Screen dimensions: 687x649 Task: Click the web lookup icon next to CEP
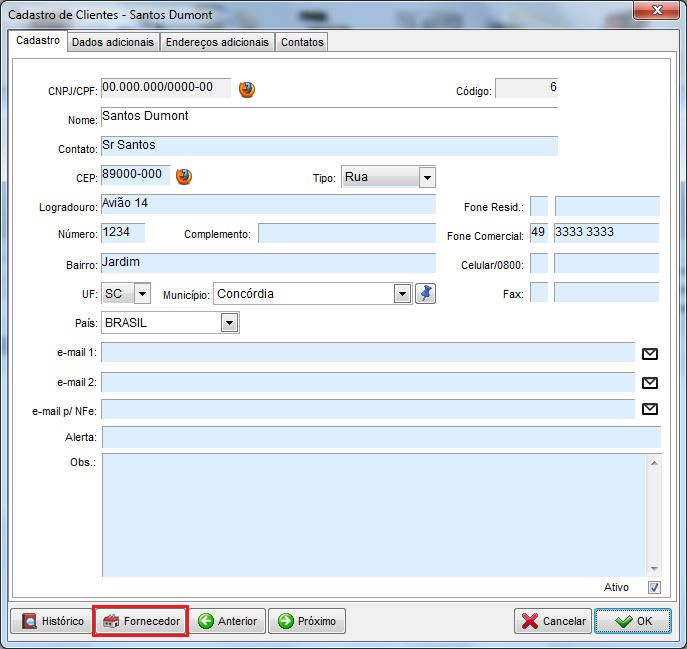click(x=184, y=177)
